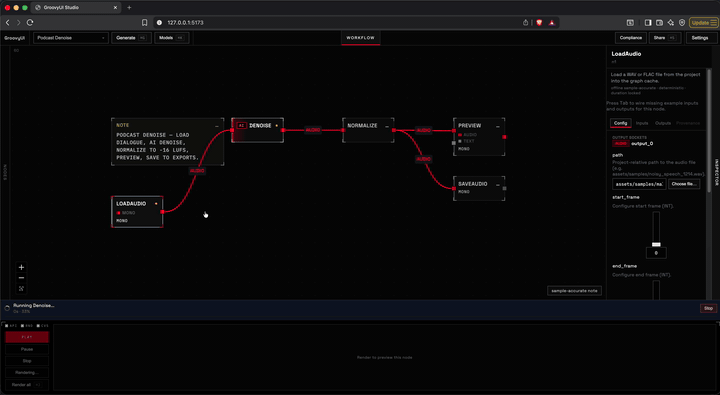Click the start_frame value box

coord(656,253)
